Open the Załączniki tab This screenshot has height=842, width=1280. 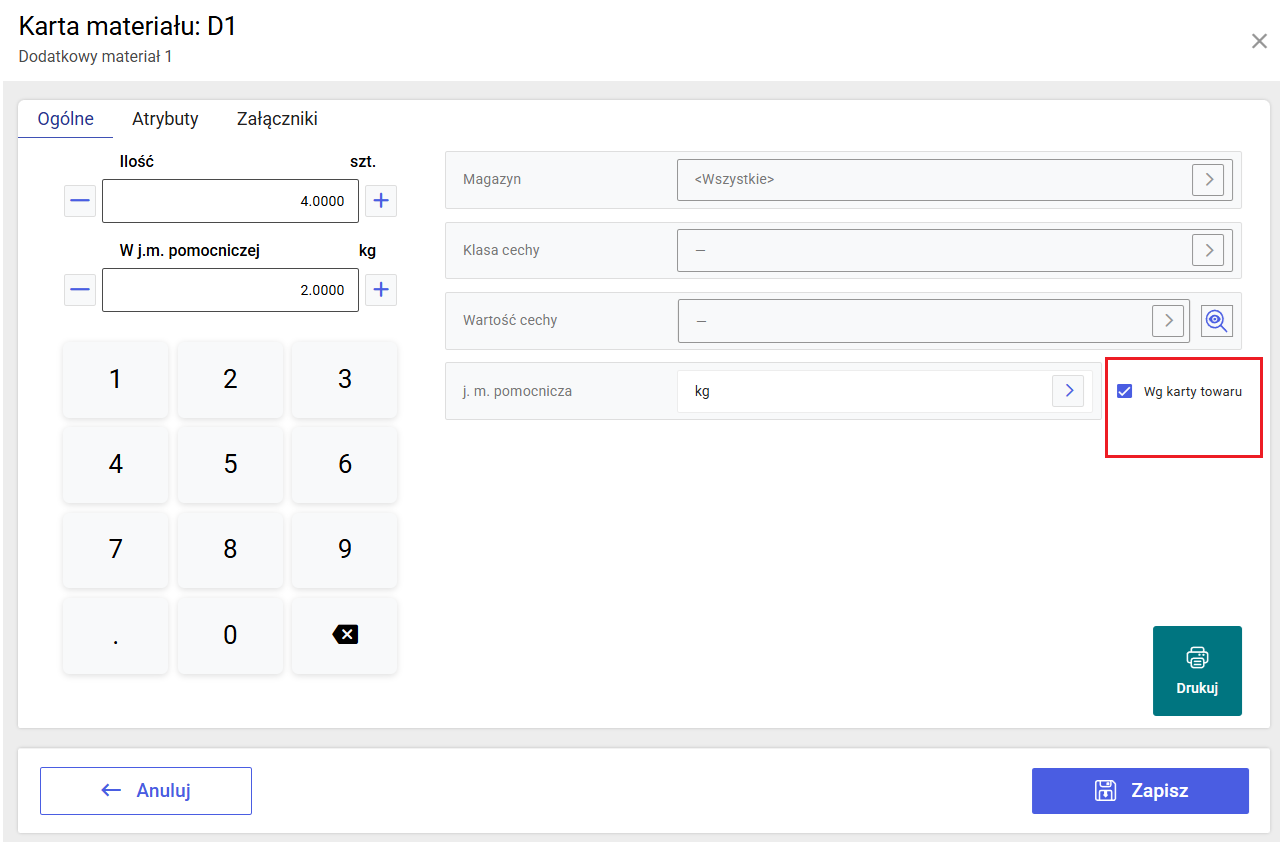[277, 119]
